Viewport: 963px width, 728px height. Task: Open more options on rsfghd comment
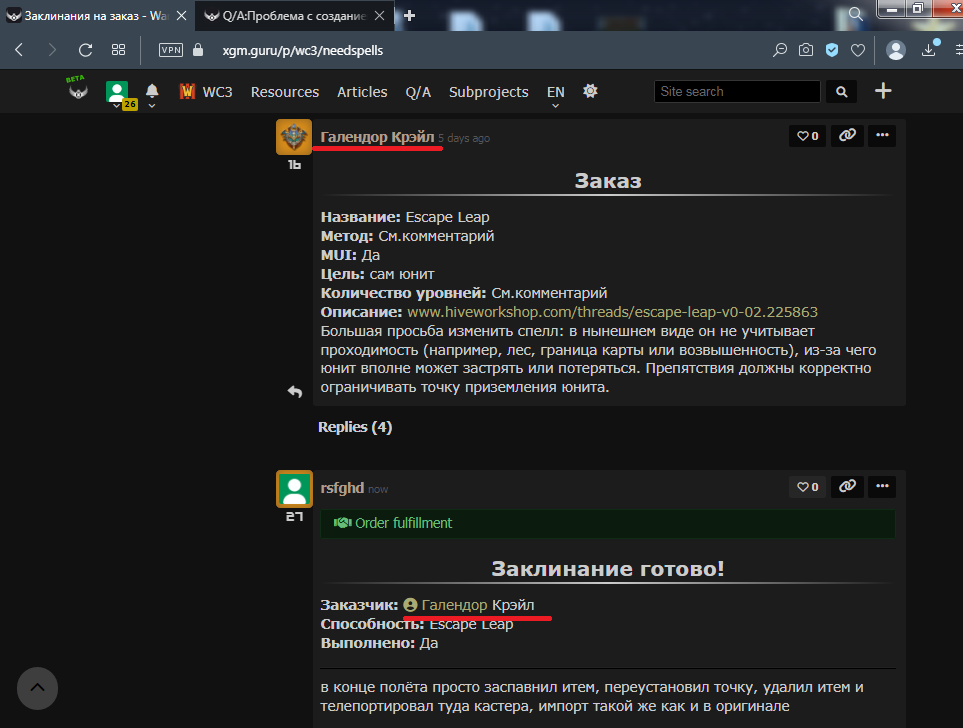tap(882, 486)
